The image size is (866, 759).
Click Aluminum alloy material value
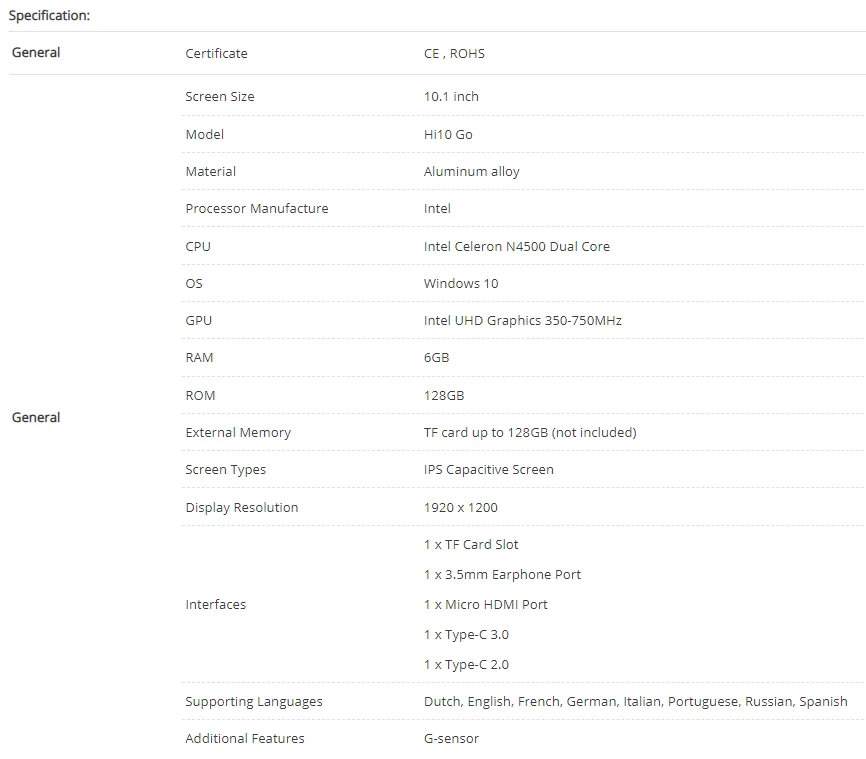(471, 171)
